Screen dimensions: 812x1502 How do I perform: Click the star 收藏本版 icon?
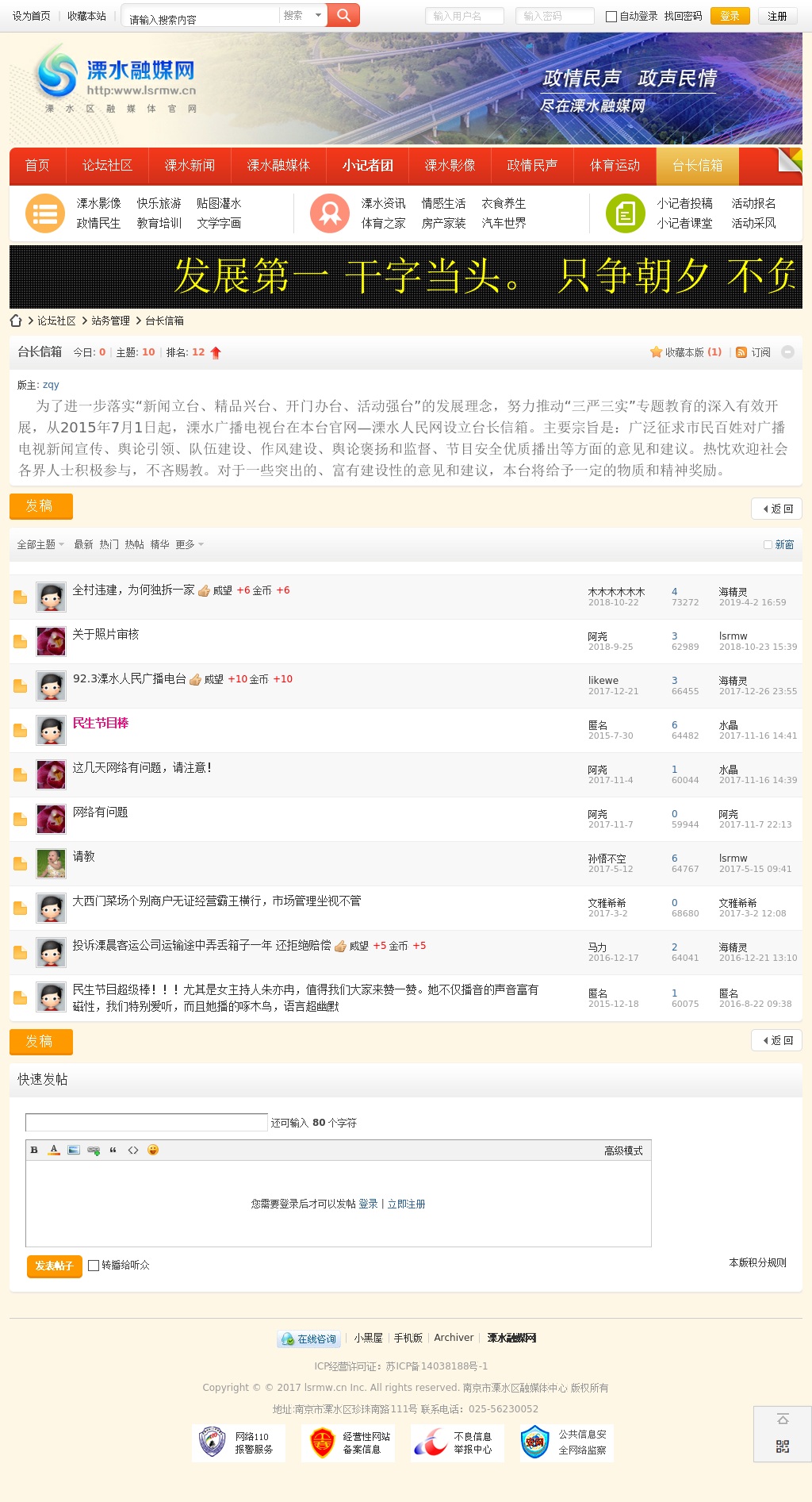tap(656, 352)
